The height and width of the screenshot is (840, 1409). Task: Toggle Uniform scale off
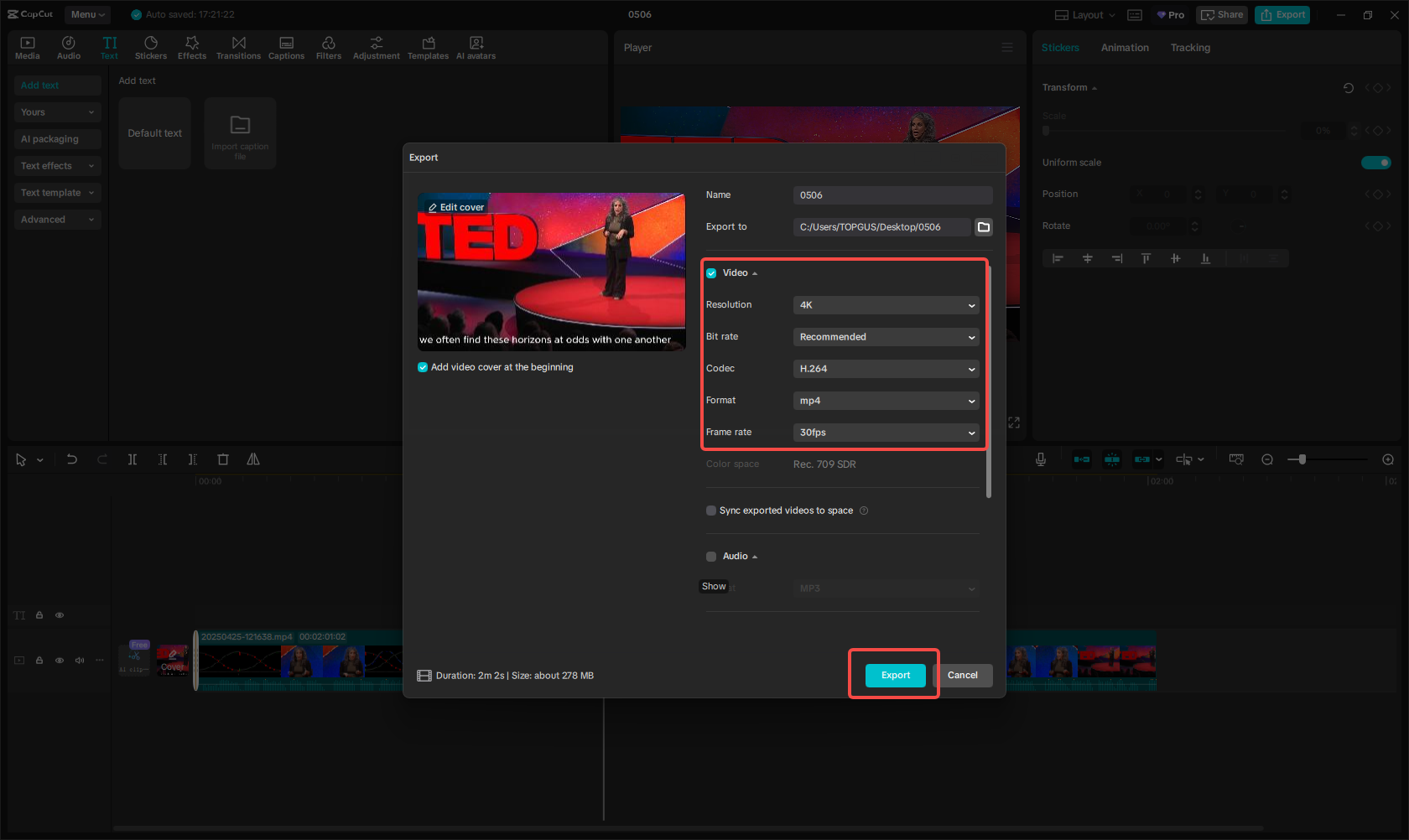tap(1376, 162)
